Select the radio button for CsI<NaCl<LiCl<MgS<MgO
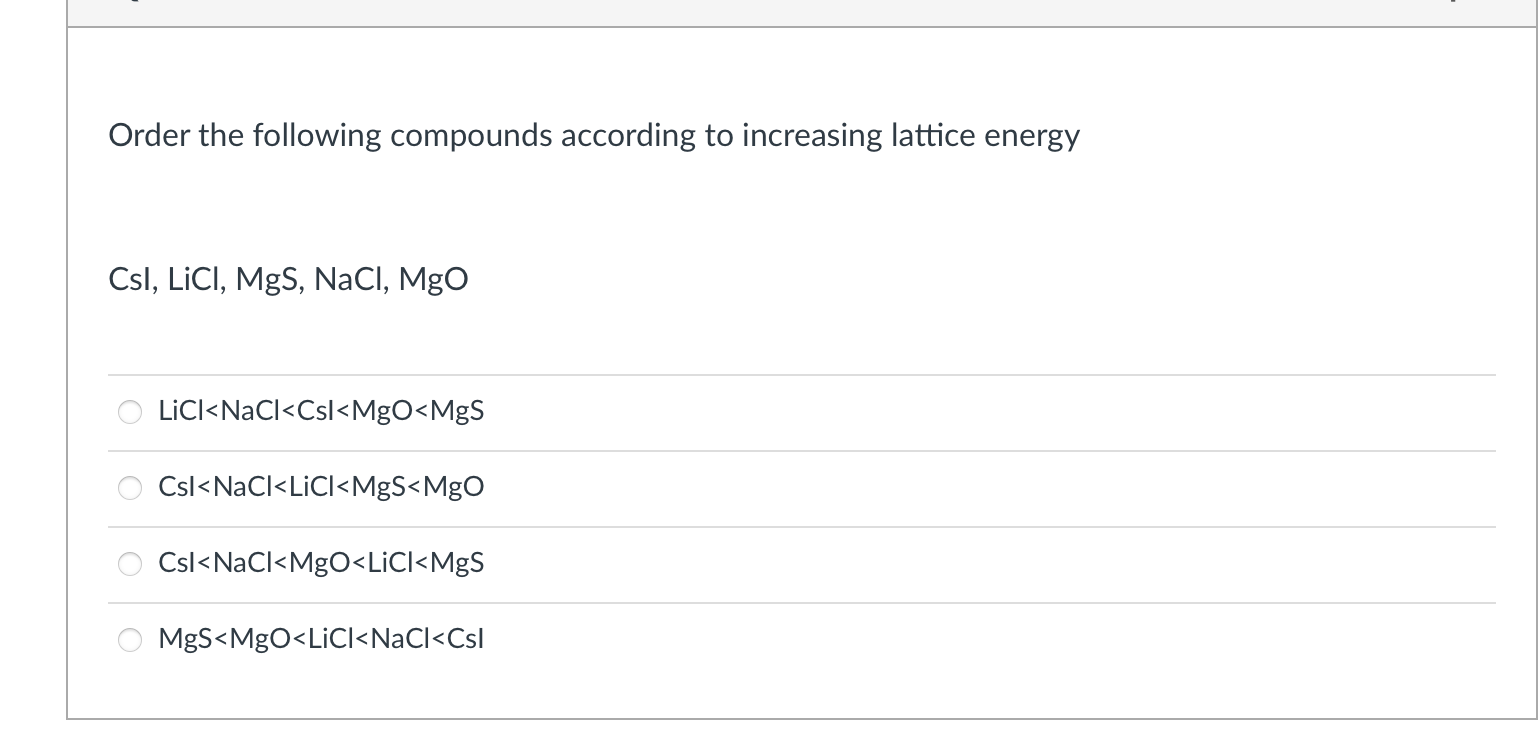1540x742 pixels. click(130, 488)
